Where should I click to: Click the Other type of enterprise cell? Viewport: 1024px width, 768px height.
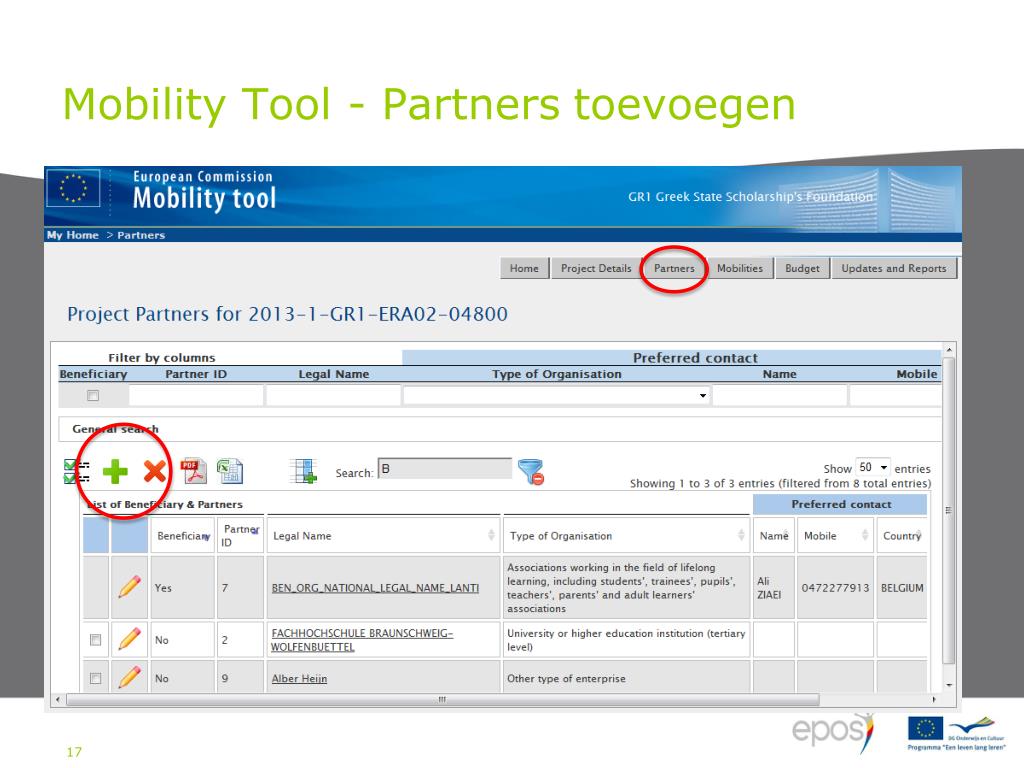click(x=627, y=677)
